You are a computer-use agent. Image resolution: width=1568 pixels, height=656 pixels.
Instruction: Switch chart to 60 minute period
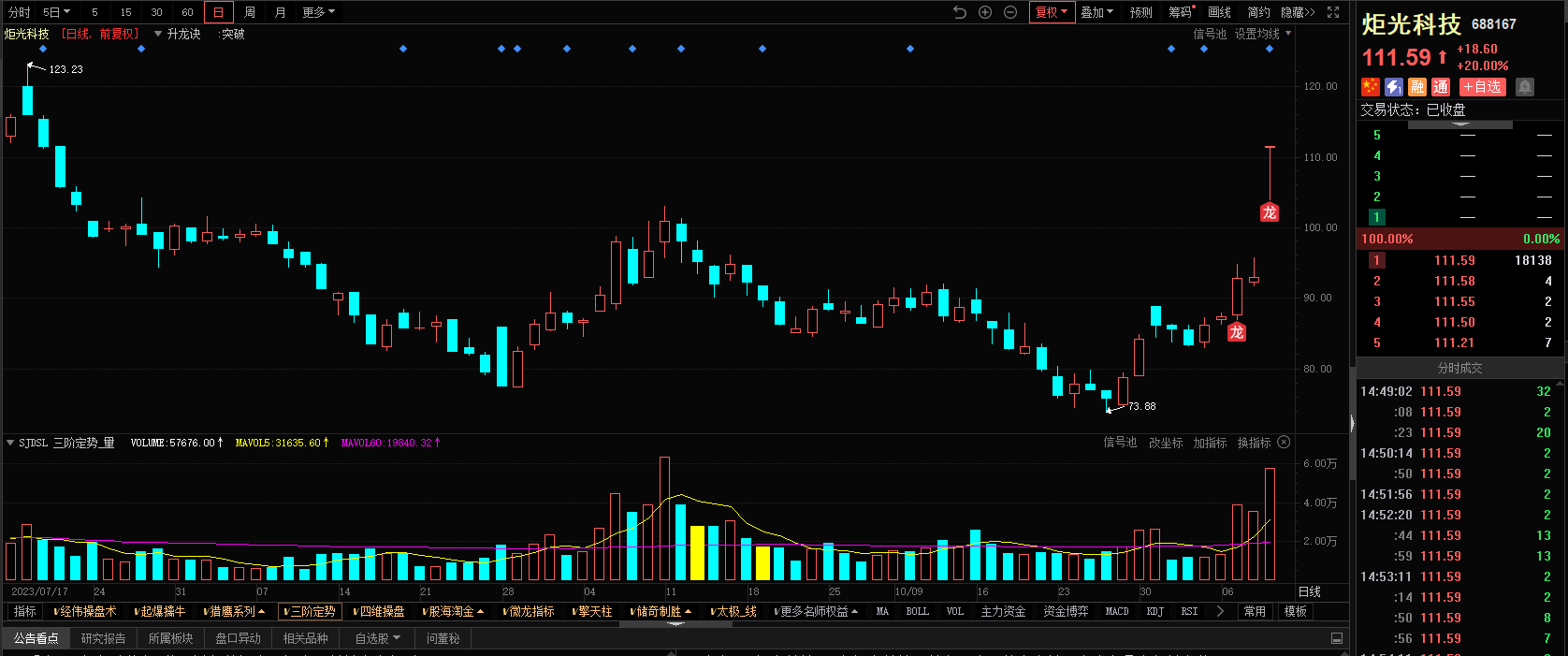[187, 12]
